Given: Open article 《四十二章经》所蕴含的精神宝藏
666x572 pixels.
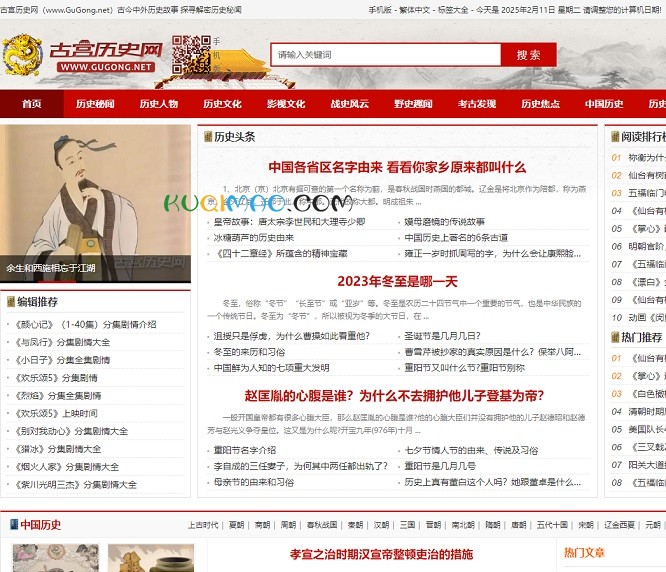Looking at the screenshot, I should click(x=280, y=254).
